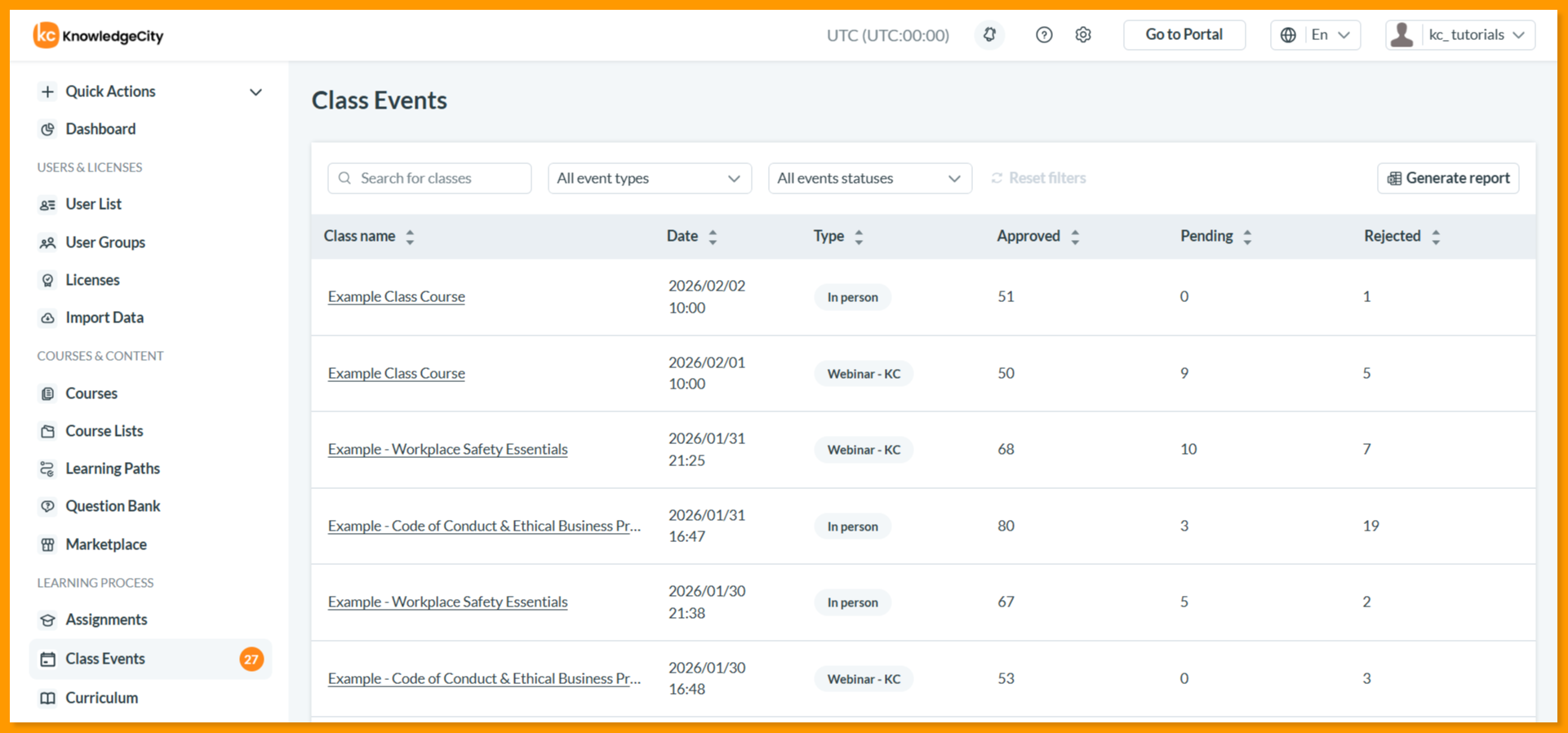Click the Marketplace sidebar icon
Viewport: 1568px width, 733px height.
point(48,544)
